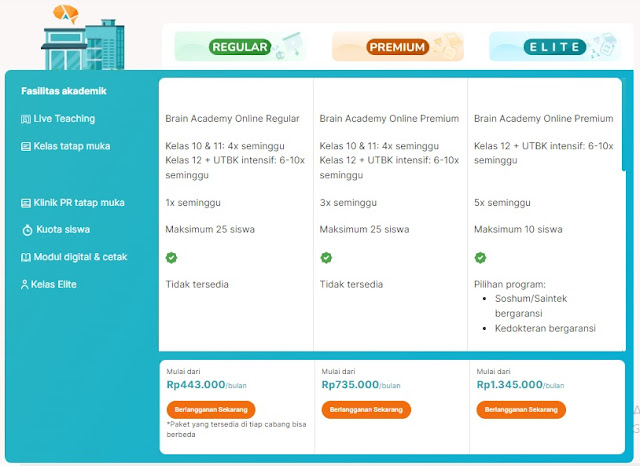This screenshot has height=466, width=640.
Task: Click the Live Teaching icon
Action: tap(26, 119)
